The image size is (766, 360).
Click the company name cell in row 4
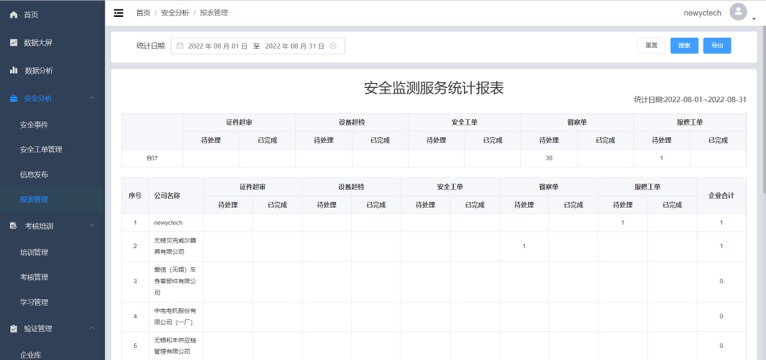pos(176,317)
